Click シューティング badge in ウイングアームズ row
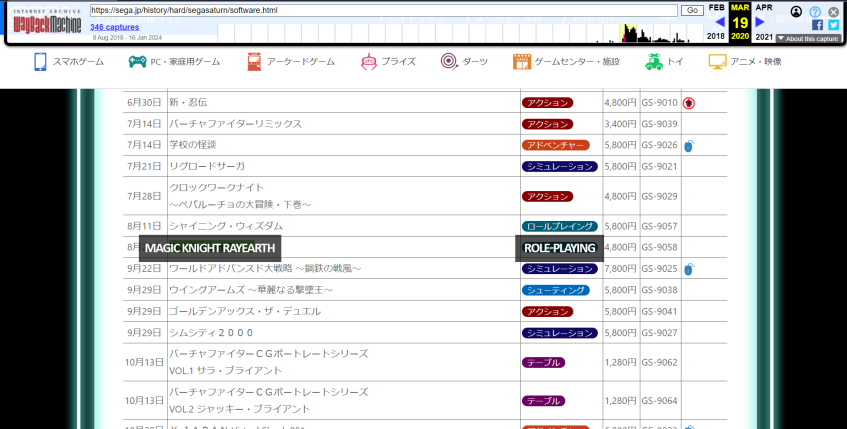 coord(555,290)
